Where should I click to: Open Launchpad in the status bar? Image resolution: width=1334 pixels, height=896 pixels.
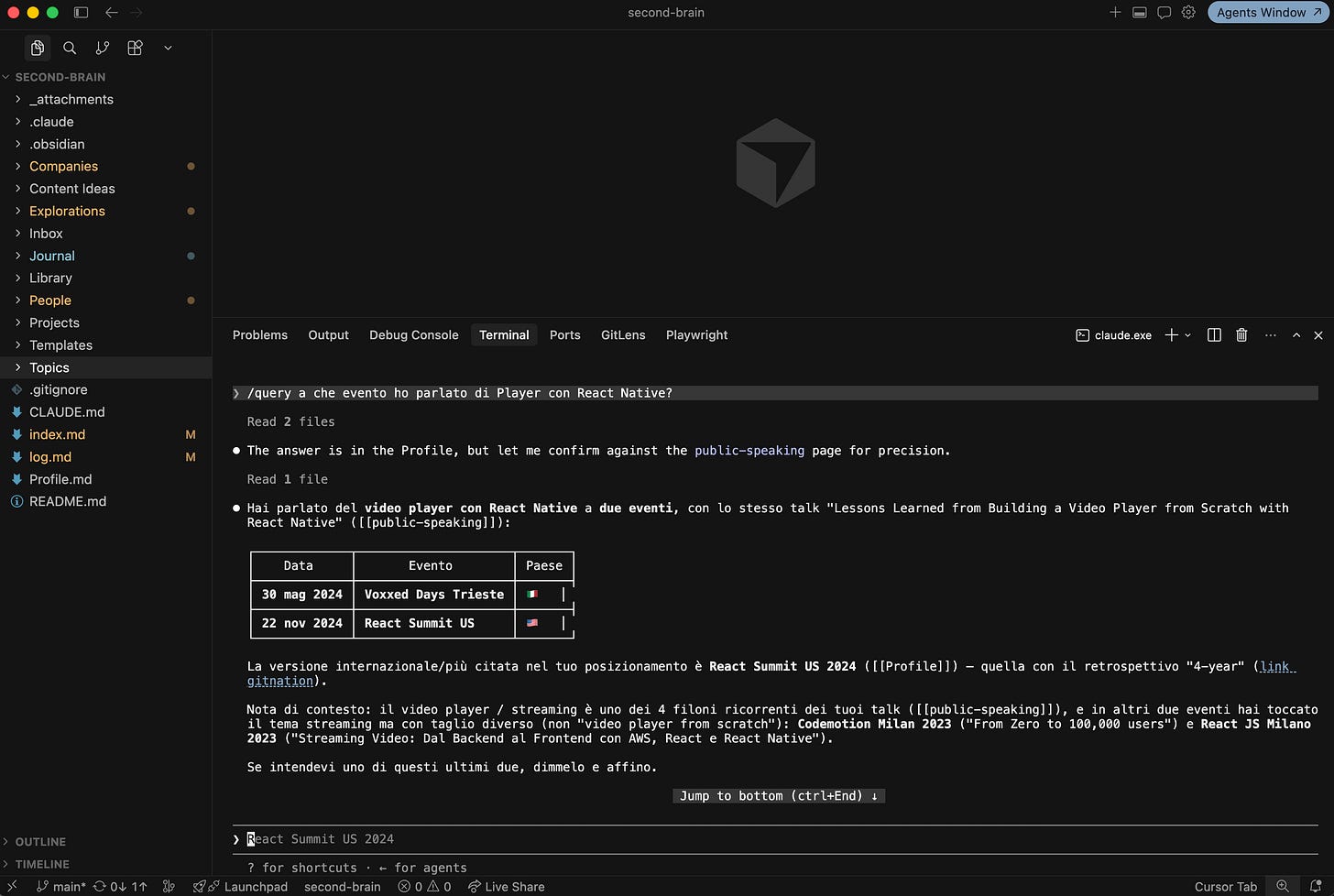tap(240, 887)
